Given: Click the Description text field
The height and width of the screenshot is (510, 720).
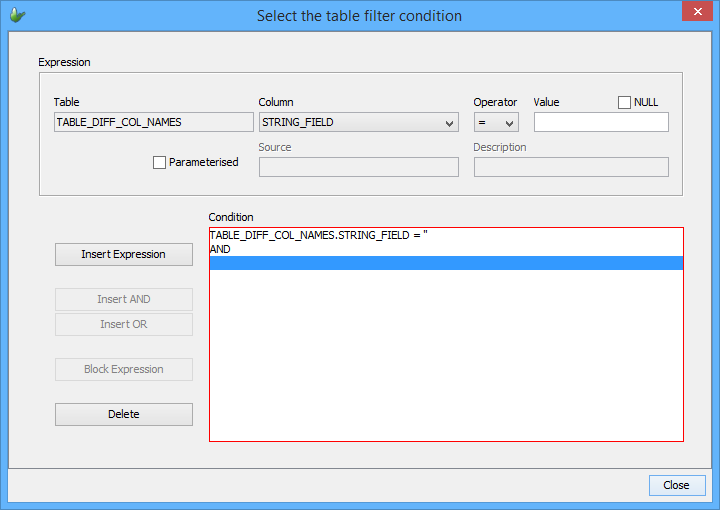Looking at the screenshot, I should tap(570, 167).
